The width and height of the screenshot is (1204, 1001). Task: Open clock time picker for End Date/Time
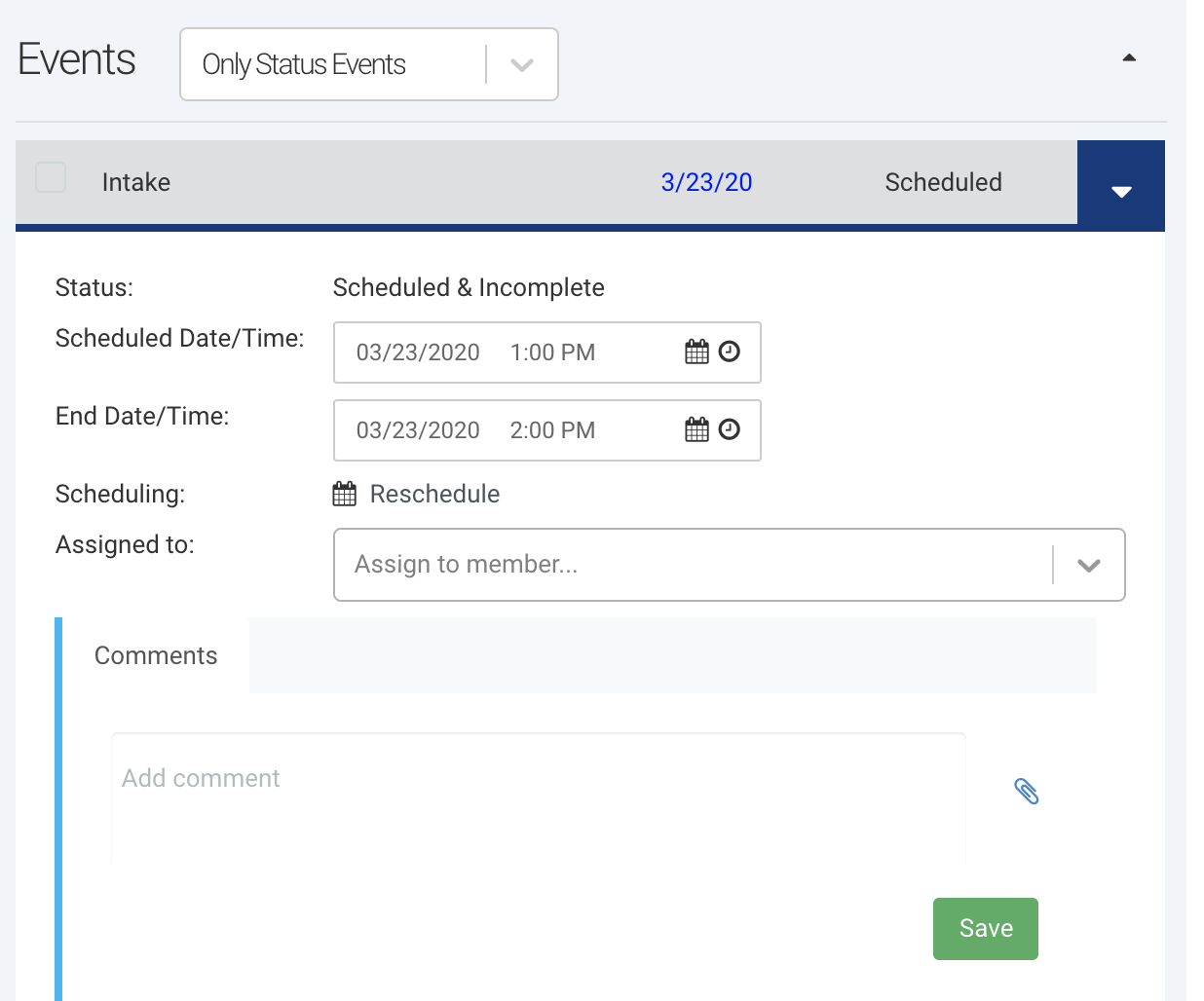click(x=730, y=429)
